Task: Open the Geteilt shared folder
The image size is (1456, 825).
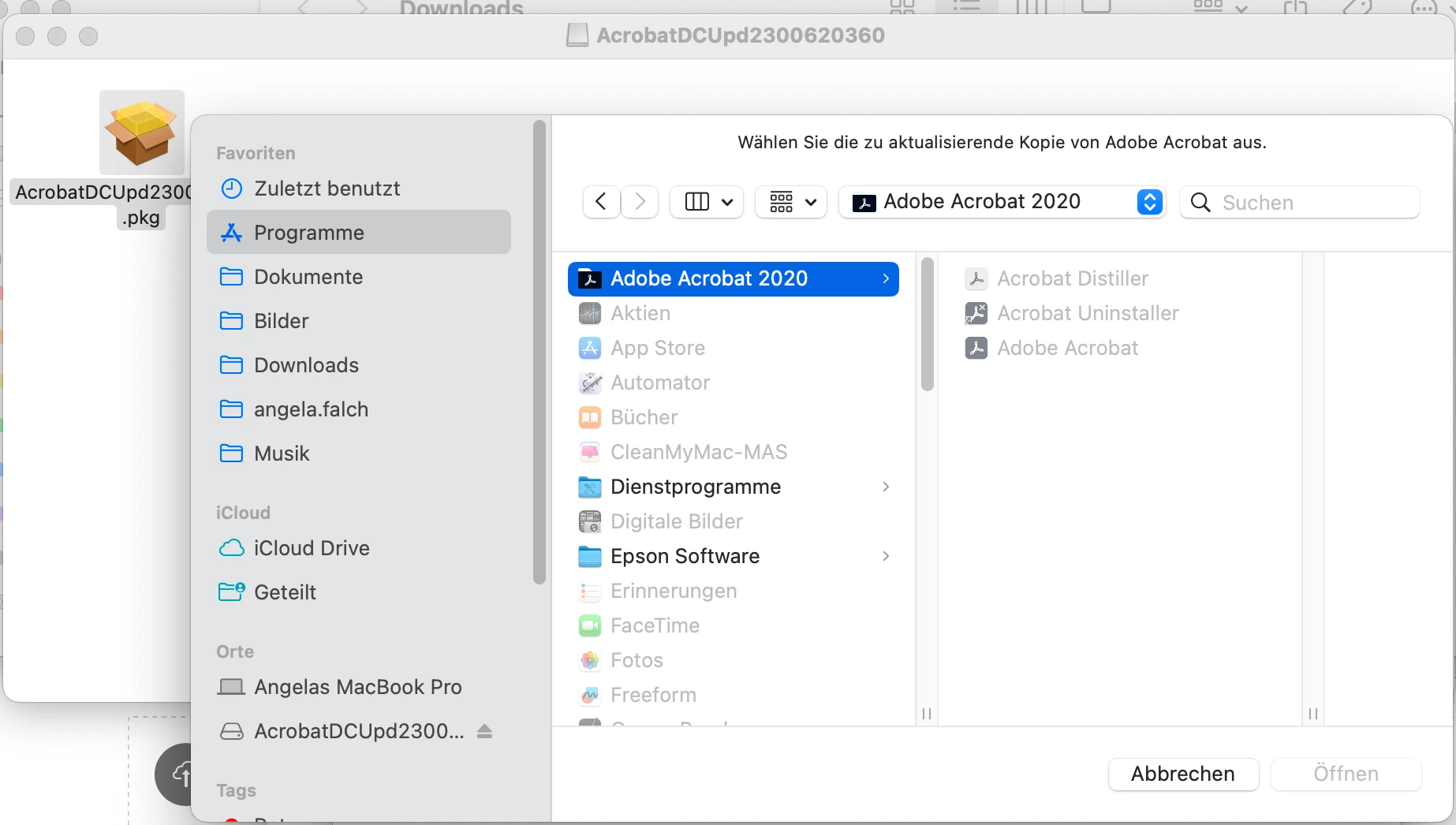Action: [x=359, y=592]
